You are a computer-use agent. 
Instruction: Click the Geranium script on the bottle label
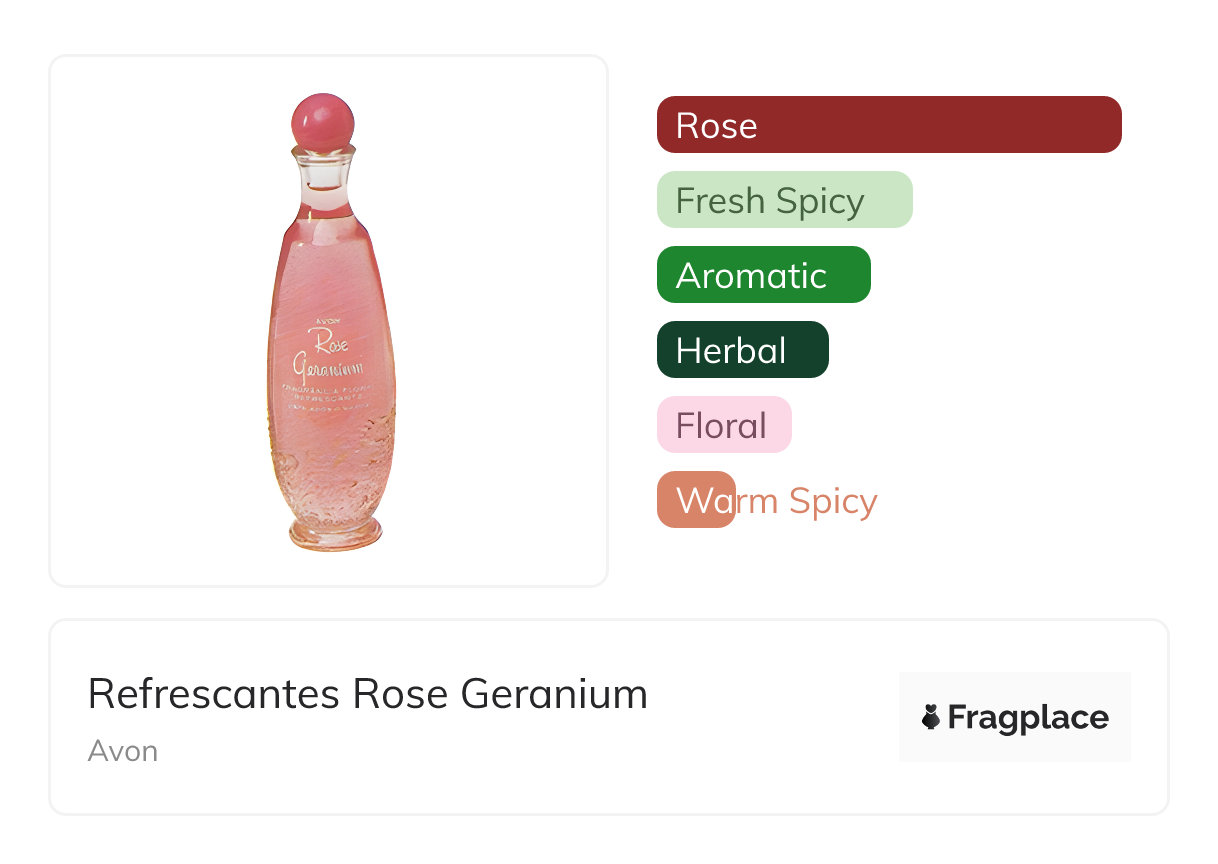coord(330,364)
